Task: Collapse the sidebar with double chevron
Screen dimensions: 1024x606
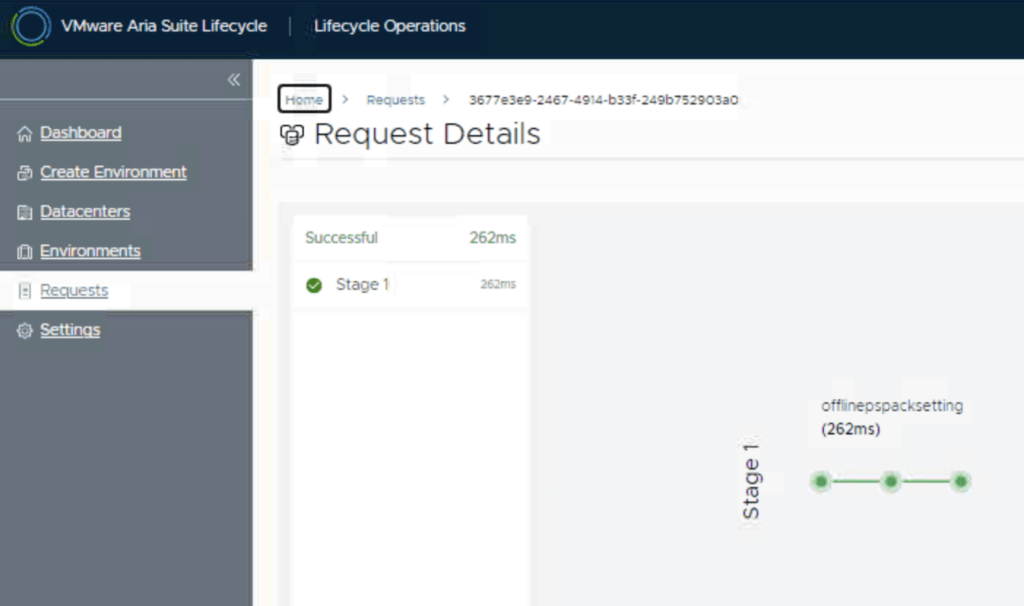Action: 233,80
